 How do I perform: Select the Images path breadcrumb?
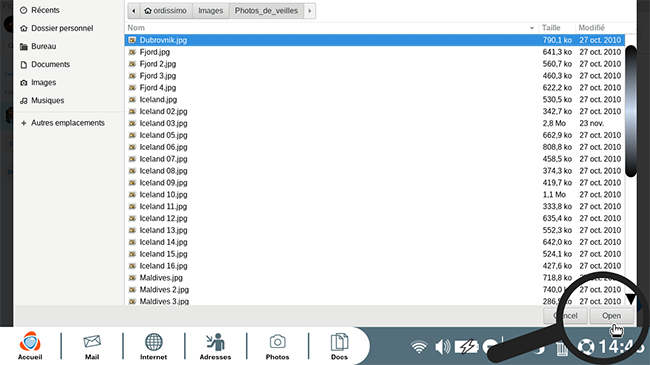tap(211, 11)
